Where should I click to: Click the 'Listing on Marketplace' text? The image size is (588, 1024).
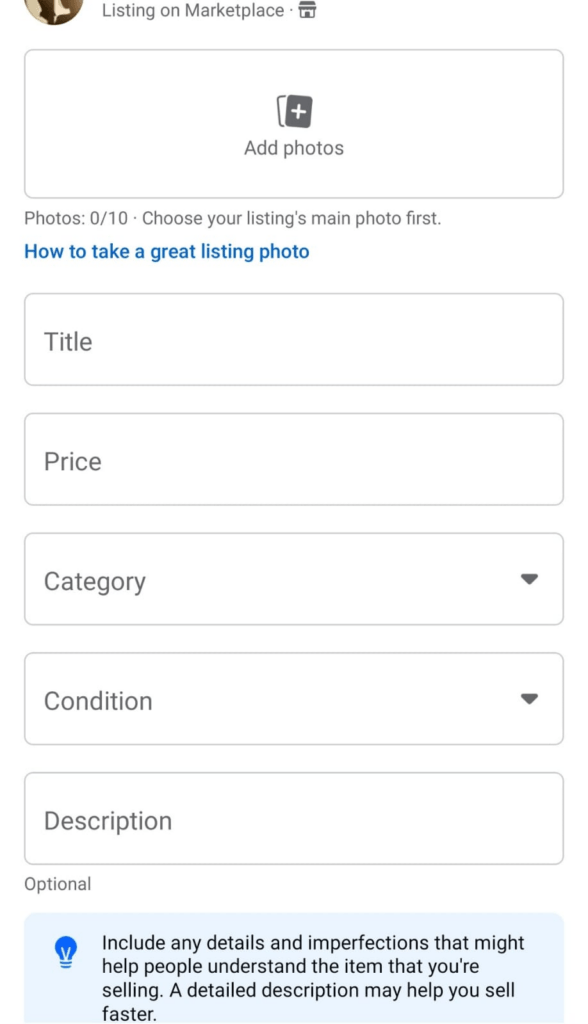click(193, 10)
